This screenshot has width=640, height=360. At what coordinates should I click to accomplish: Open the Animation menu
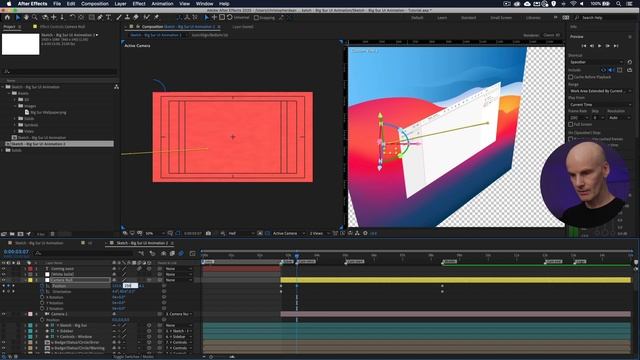[162, 4]
